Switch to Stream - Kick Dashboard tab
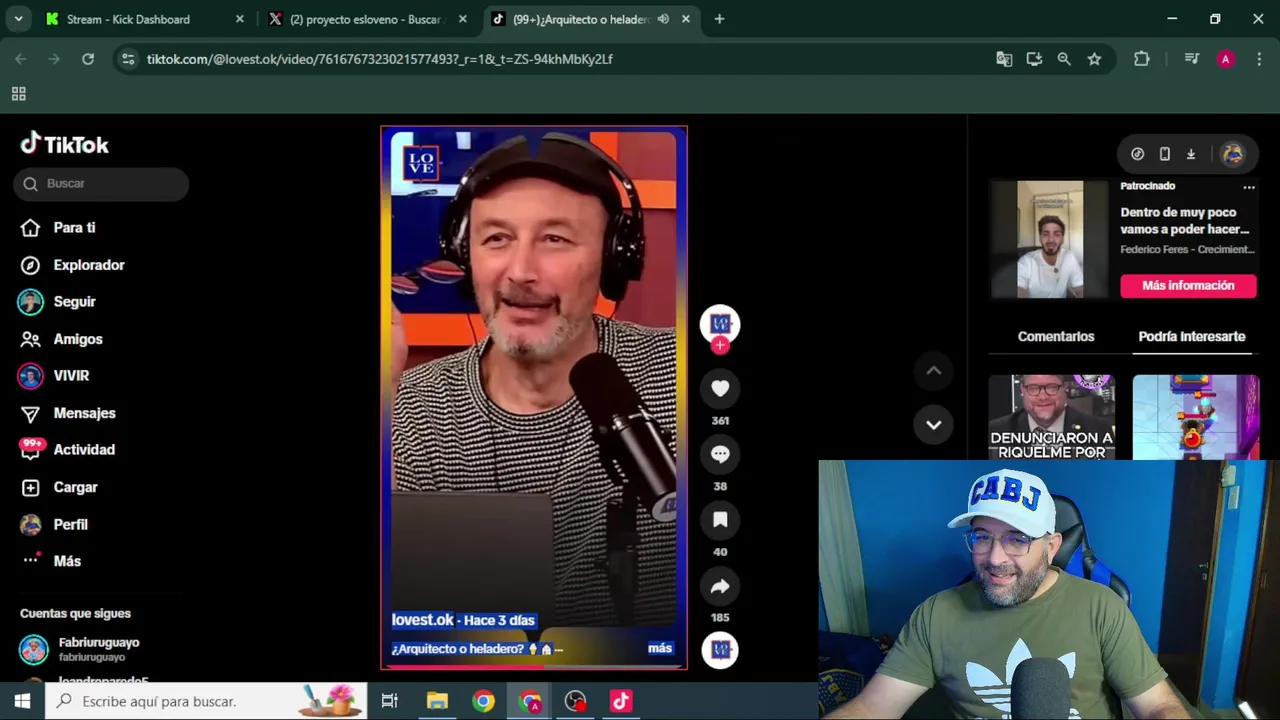Viewport: 1280px width, 720px height. click(x=127, y=19)
